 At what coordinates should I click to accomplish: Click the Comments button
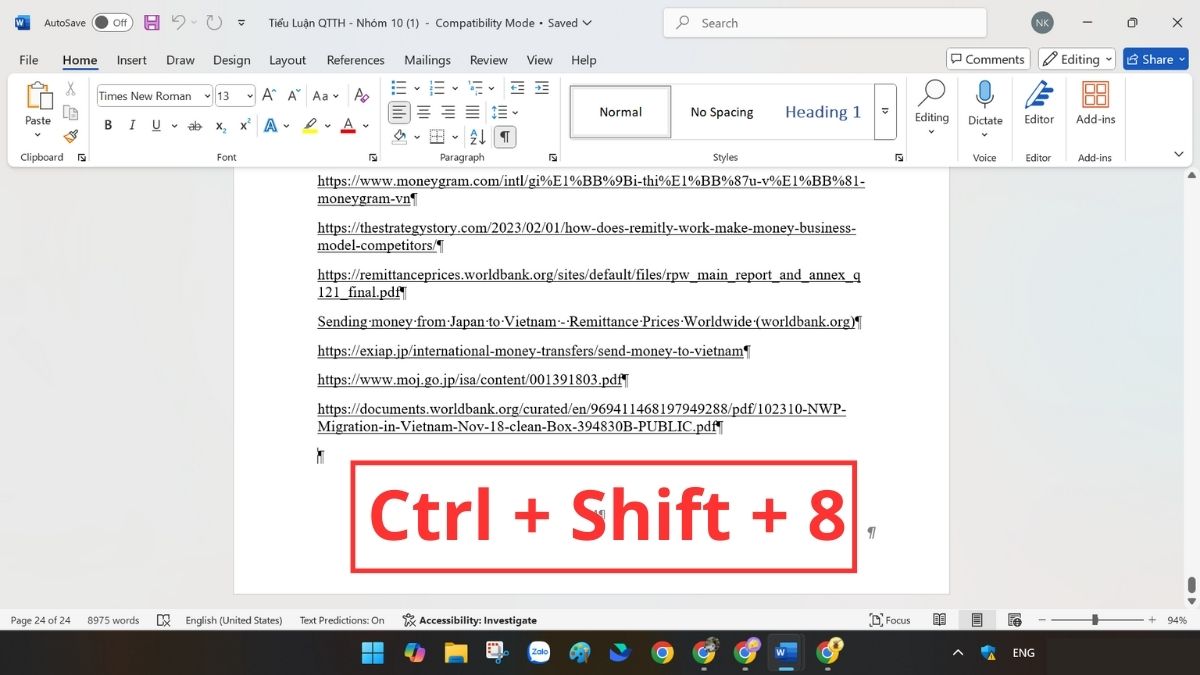[988, 59]
